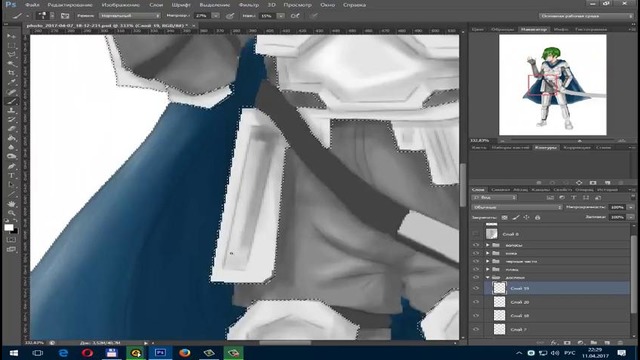Image resolution: width=640 pixels, height=360 pixels.
Task: Switch to the Контуры panel tab
Action: coord(546,147)
